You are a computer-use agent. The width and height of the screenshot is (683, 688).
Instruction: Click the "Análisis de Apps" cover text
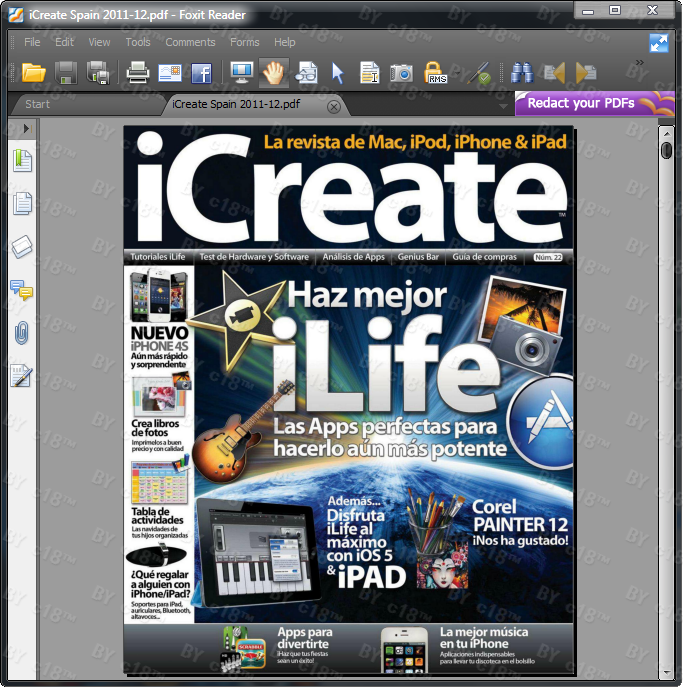pos(354,257)
